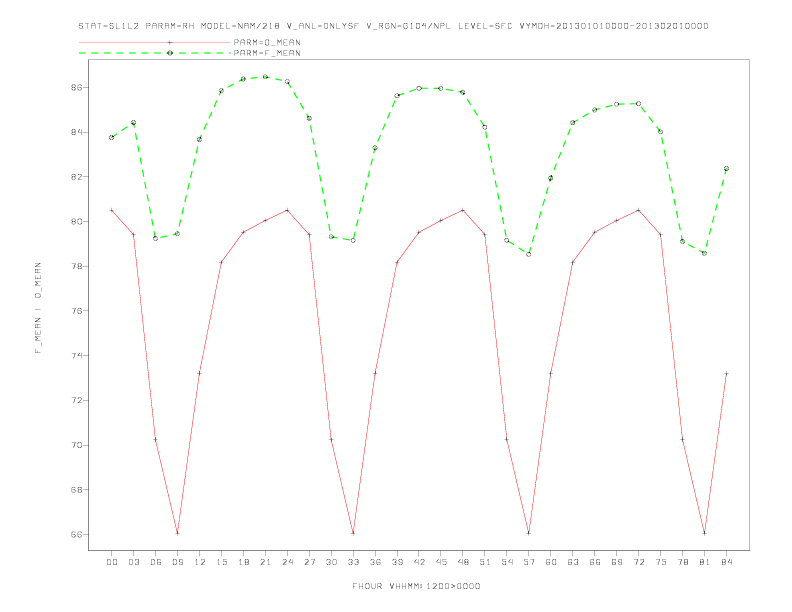Click x-axis tick label 12
The image size is (792, 612).
coord(200,562)
